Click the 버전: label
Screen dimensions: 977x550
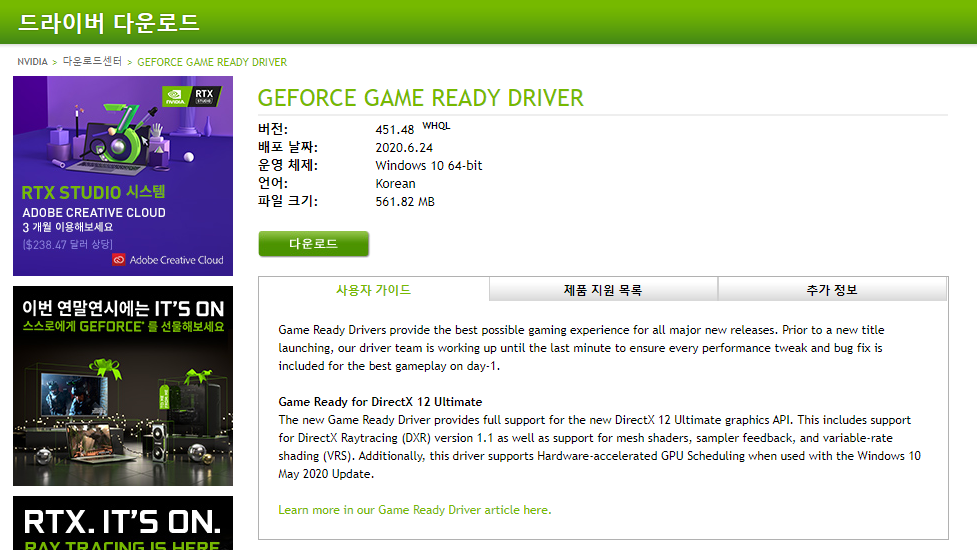click(x=273, y=129)
